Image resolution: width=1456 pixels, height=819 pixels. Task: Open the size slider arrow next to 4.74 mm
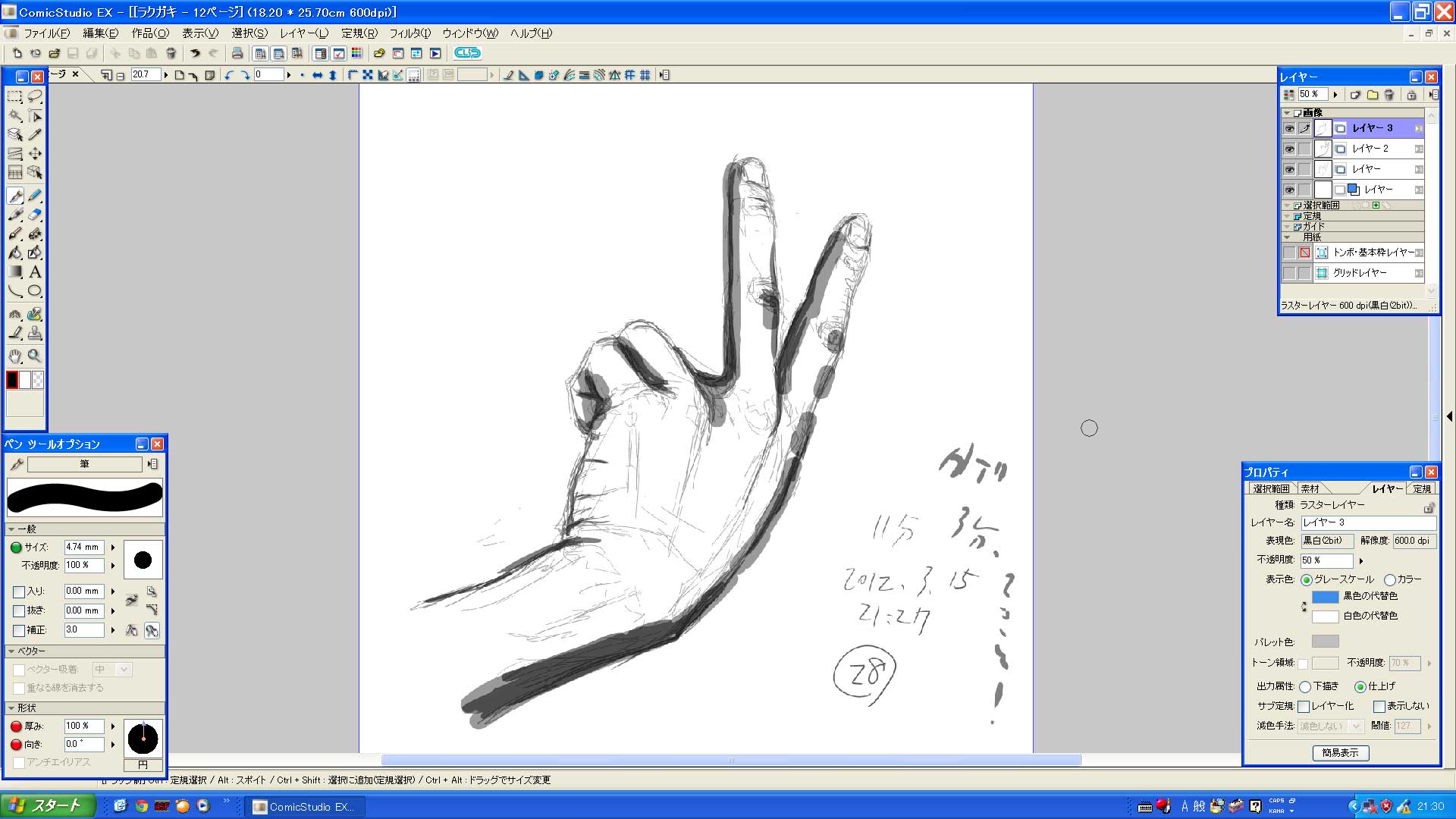(113, 547)
